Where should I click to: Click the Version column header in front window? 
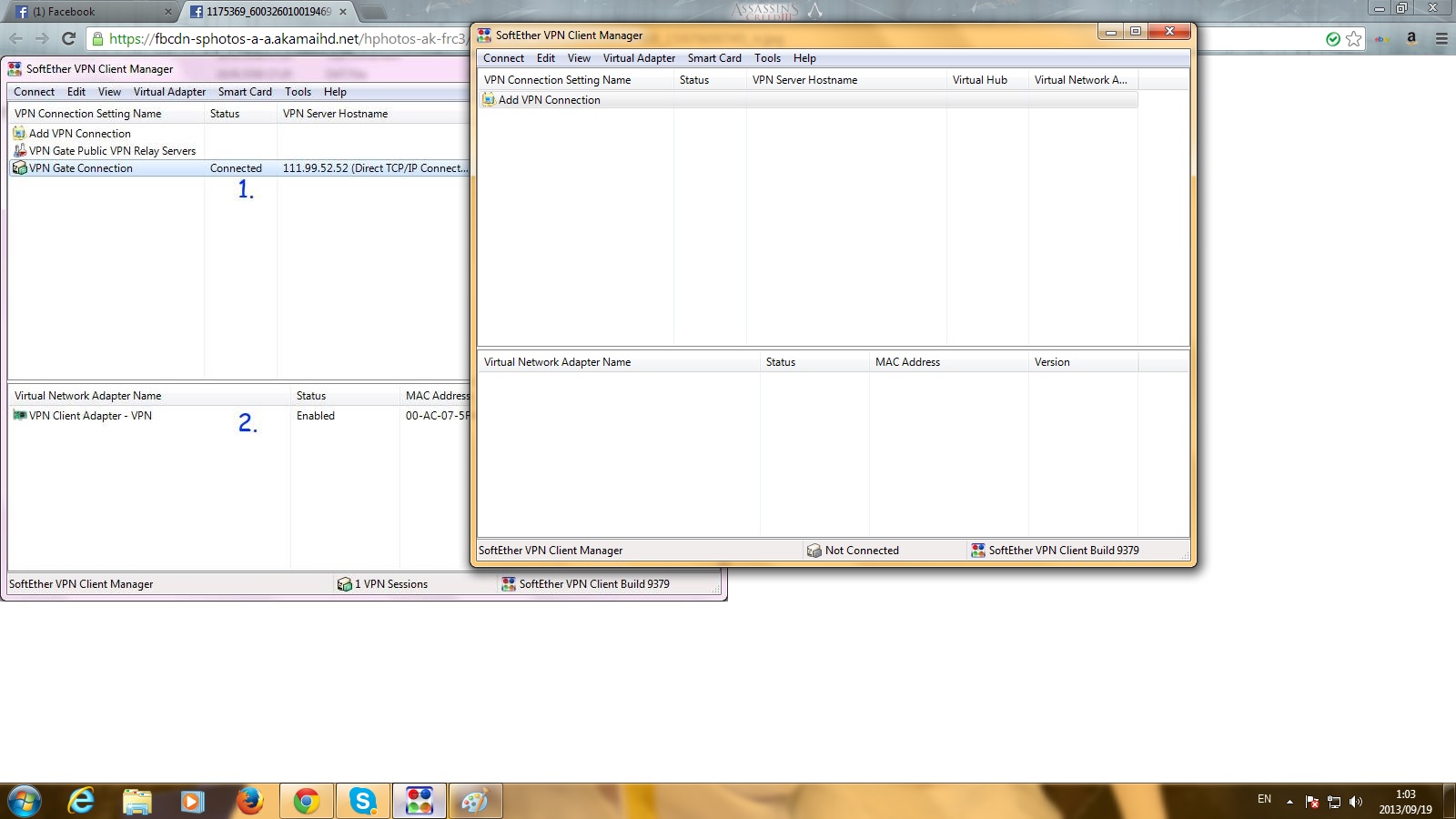[x=1083, y=362]
